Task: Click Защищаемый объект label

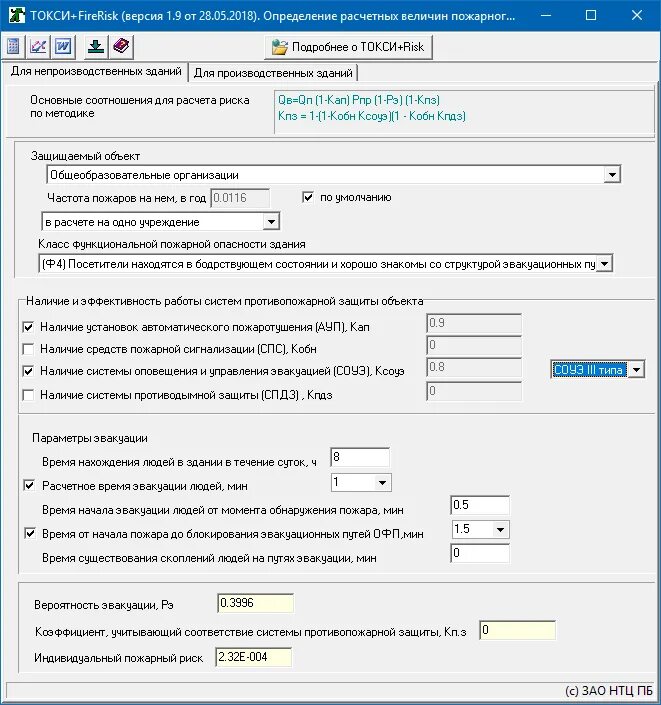Action: pyautogui.click(x=85, y=156)
